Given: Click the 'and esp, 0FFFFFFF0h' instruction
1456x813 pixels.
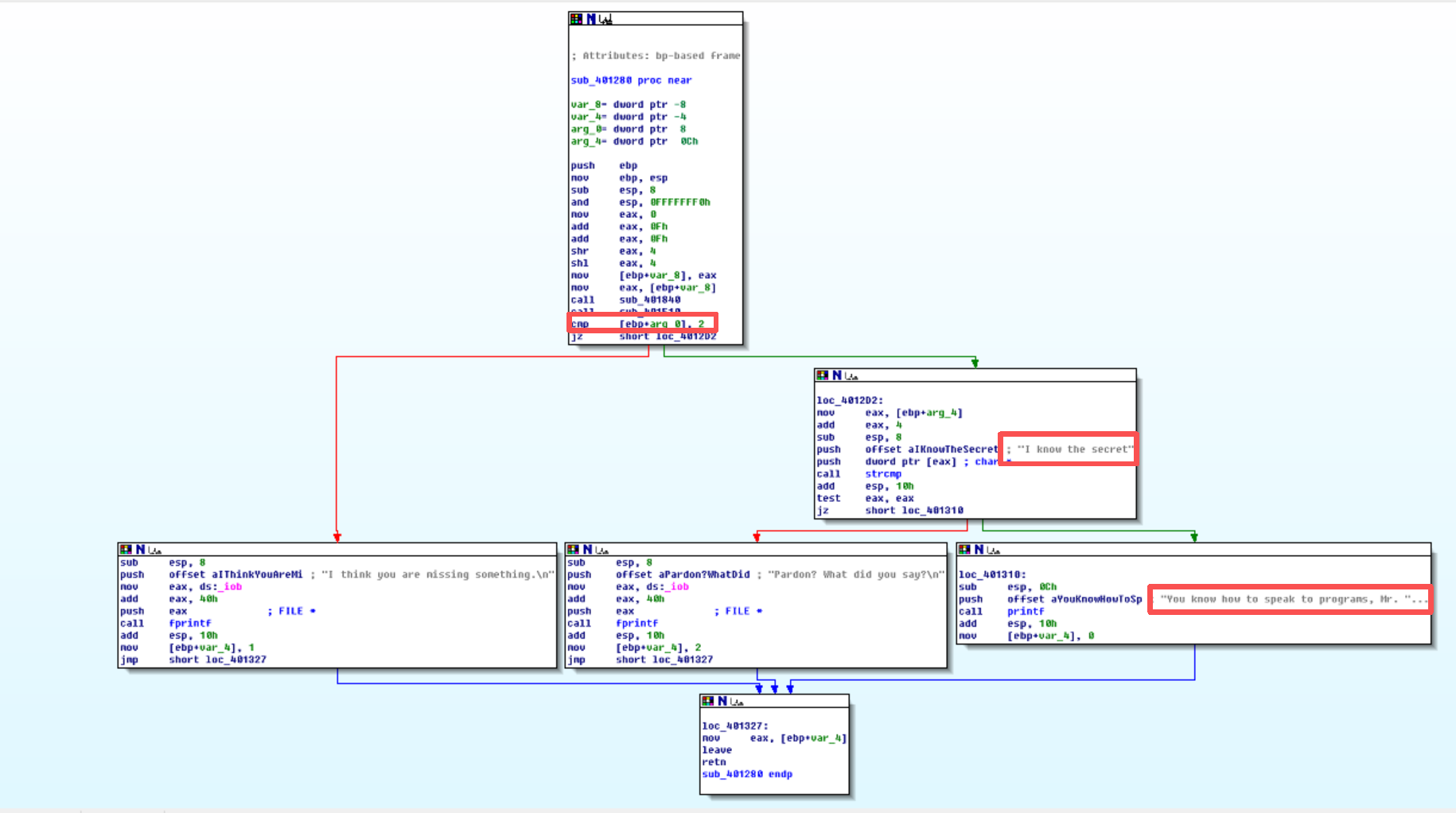Looking at the screenshot, I should coord(640,203).
